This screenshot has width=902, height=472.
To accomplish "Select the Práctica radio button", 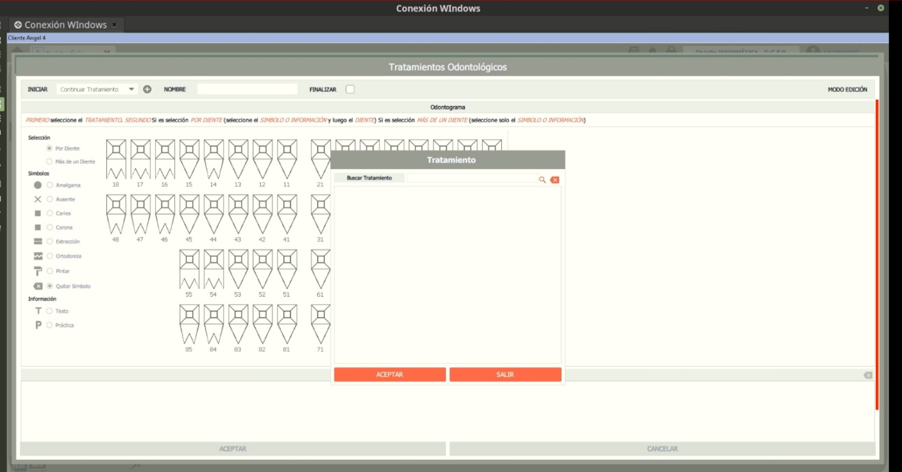I will point(50,325).
